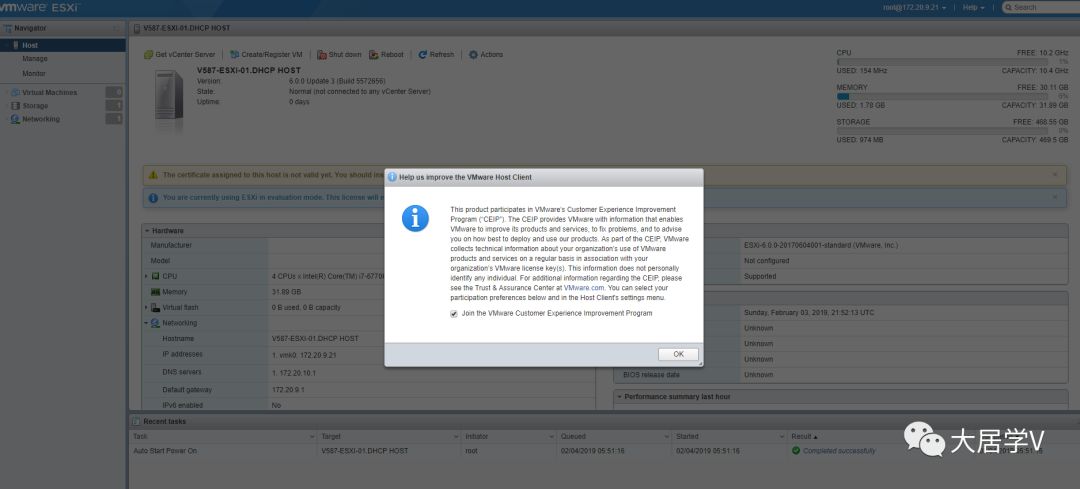Image resolution: width=1080 pixels, height=489 pixels.
Task: Click the Networking globe icon in Hardware
Action: click(156, 323)
